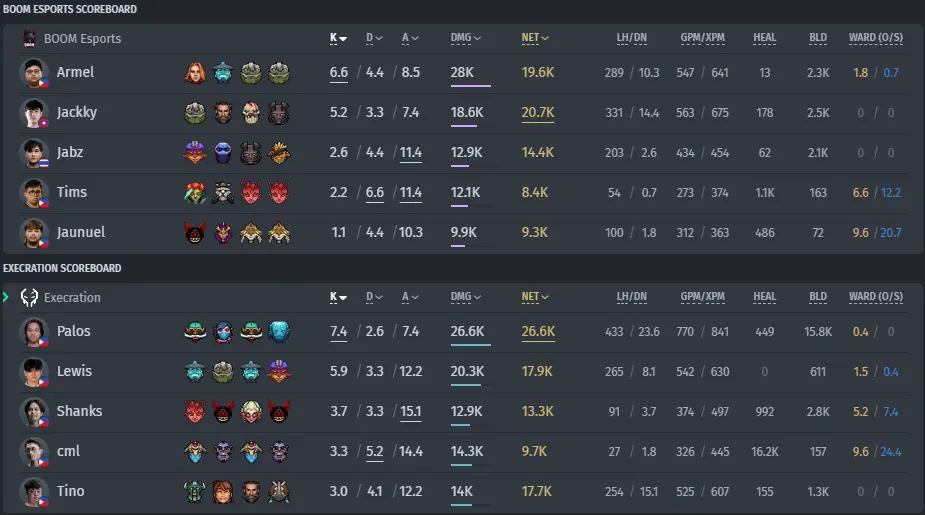
Task: Click cml's first hero icon
Action: (x=195, y=452)
